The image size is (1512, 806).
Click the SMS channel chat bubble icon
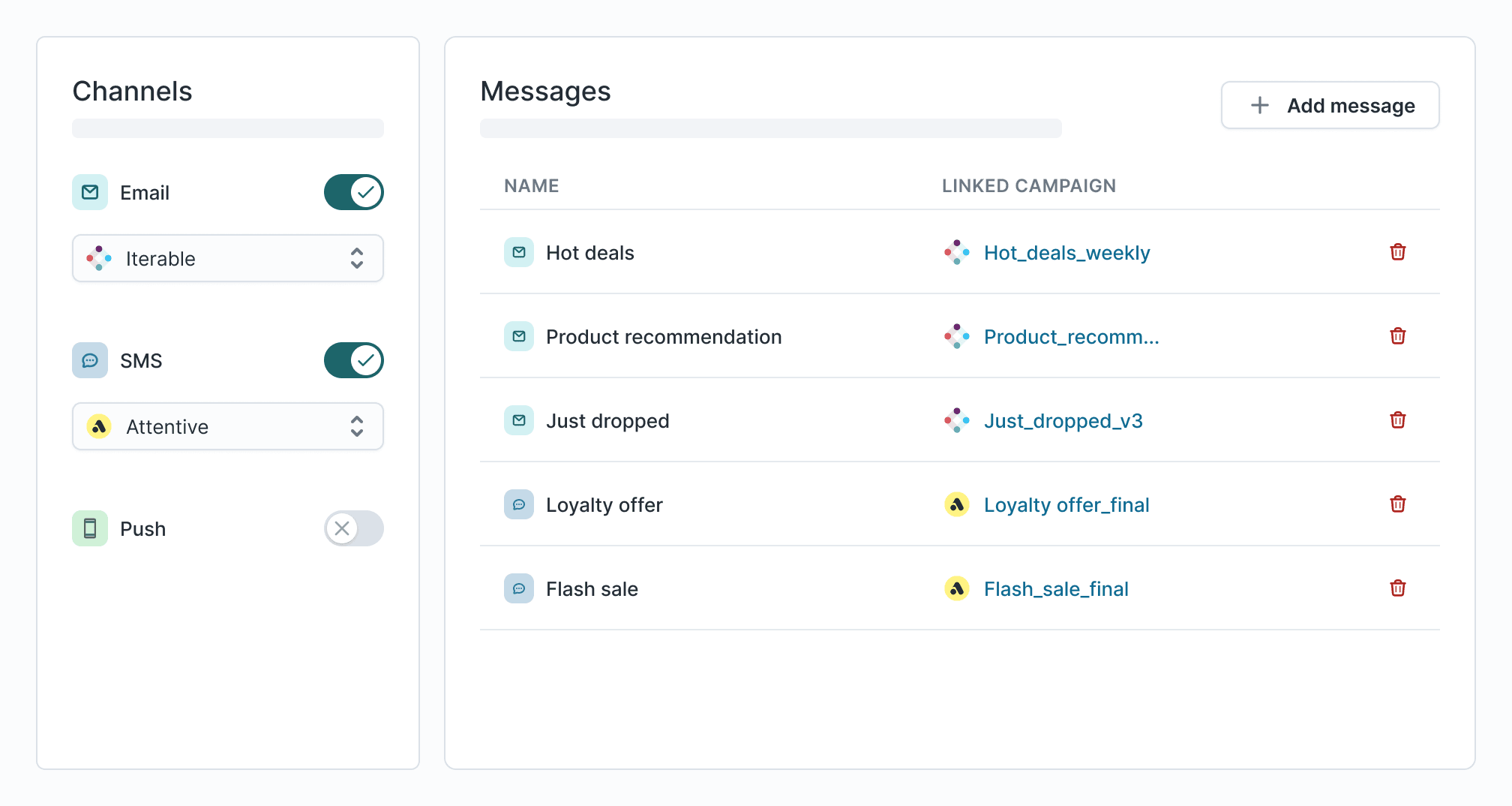coord(89,360)
